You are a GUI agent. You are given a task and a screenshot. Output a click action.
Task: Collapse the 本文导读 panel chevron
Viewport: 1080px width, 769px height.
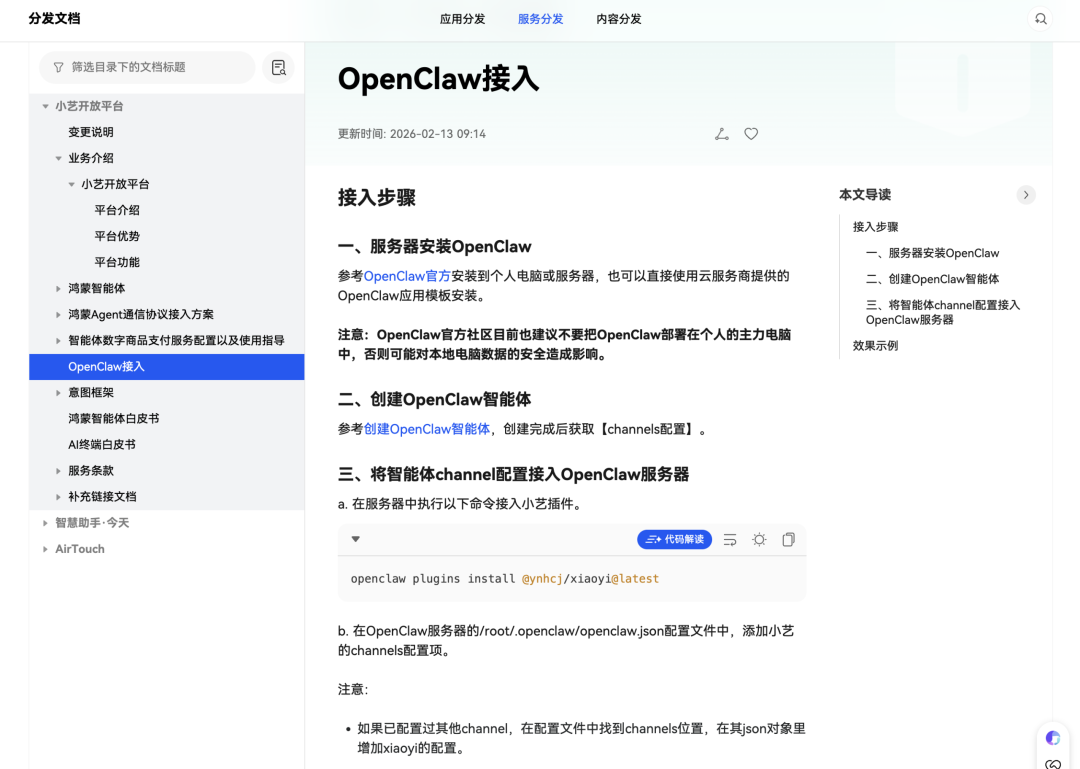pos(1026,195)
